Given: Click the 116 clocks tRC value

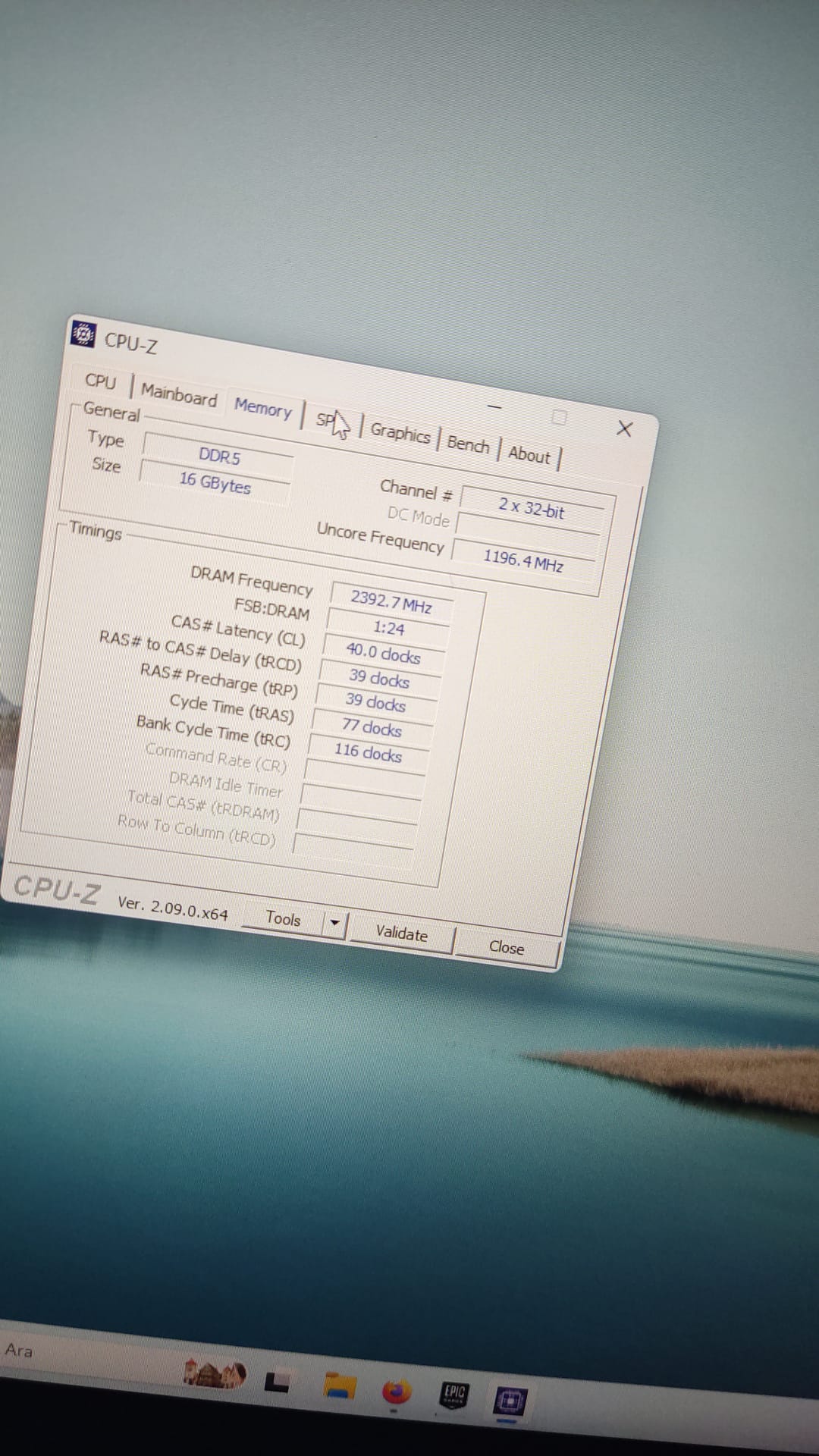Looking at the screenshot, I should (368, 753).
